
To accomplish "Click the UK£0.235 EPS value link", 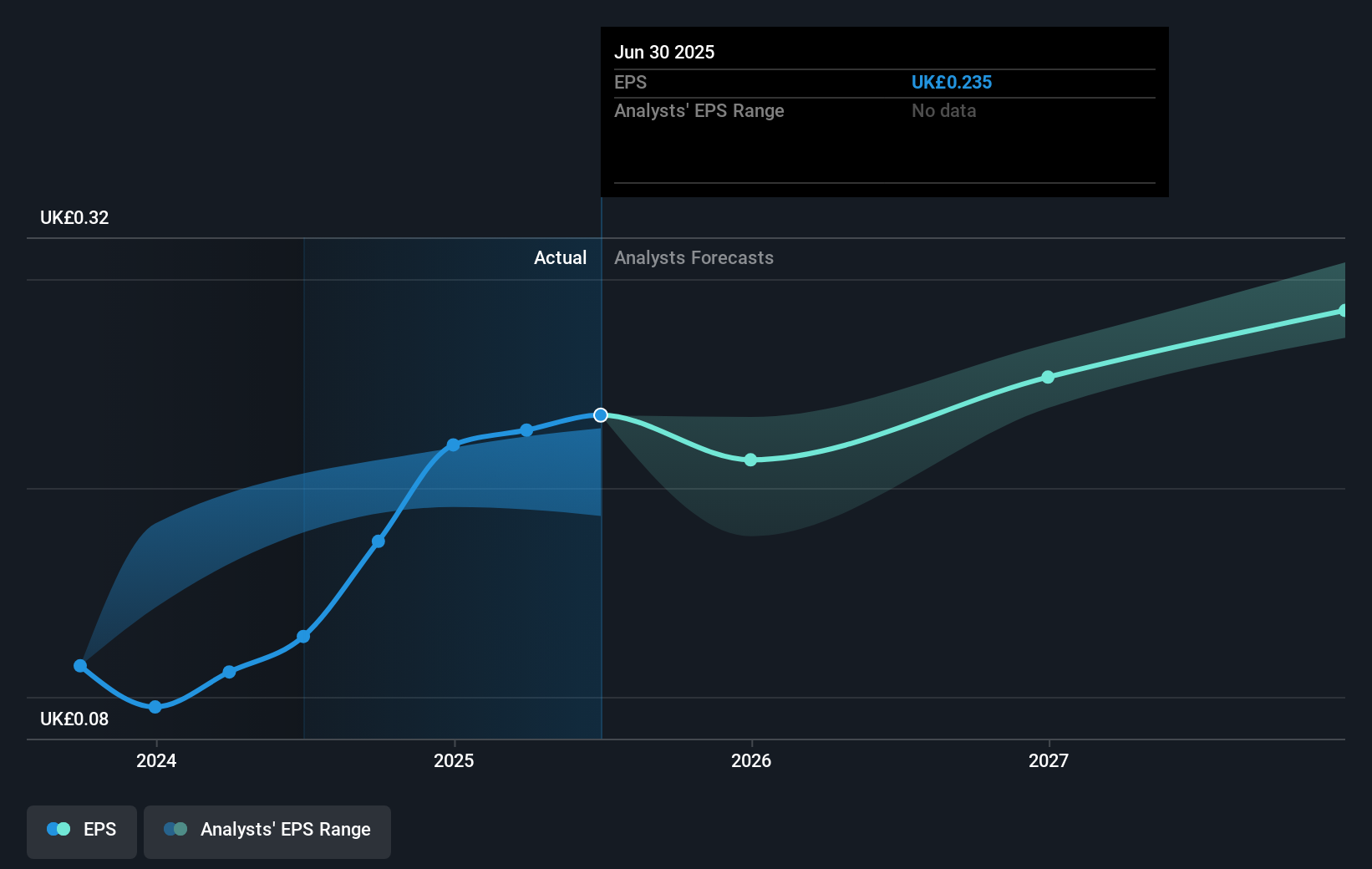I will [952, 82].
